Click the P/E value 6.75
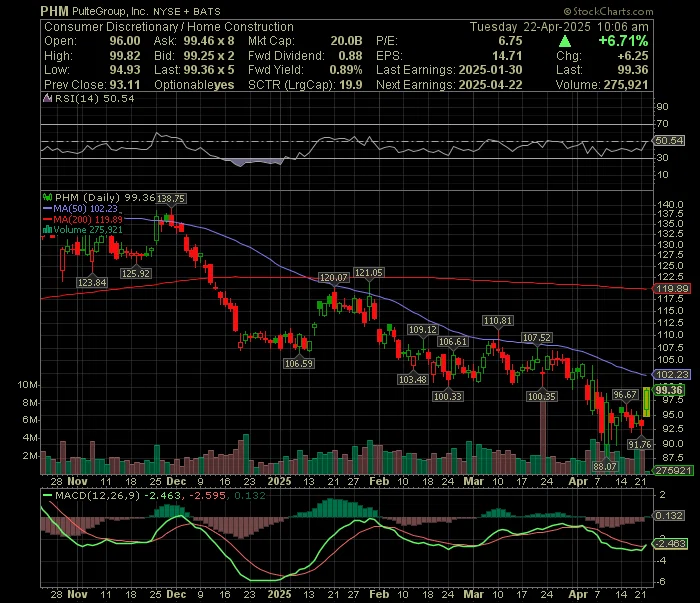 pos(510,41)
